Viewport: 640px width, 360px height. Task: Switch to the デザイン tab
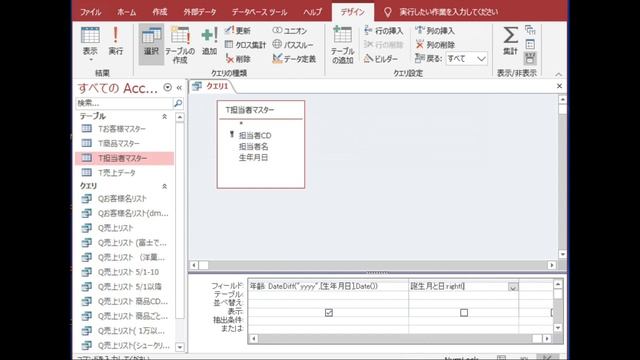[x=353, y=12]
